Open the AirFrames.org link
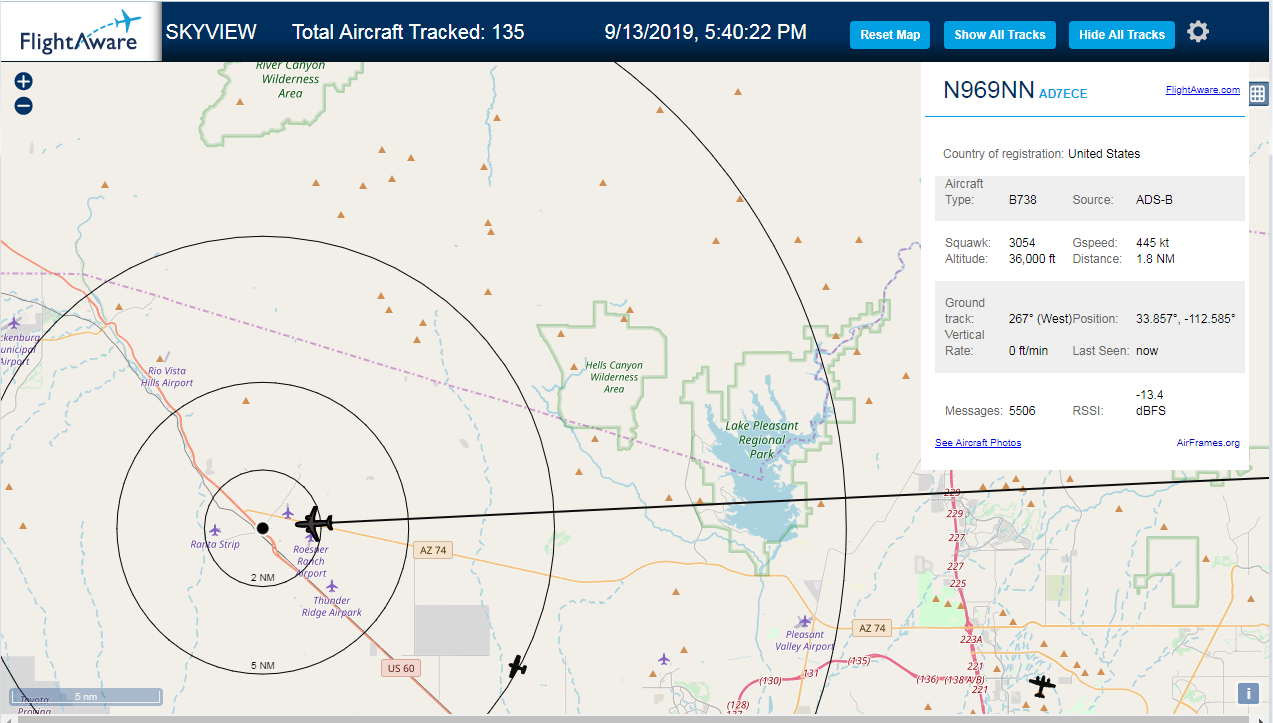Screen dimensions: 1273x723 click(x=1208, y=442)
